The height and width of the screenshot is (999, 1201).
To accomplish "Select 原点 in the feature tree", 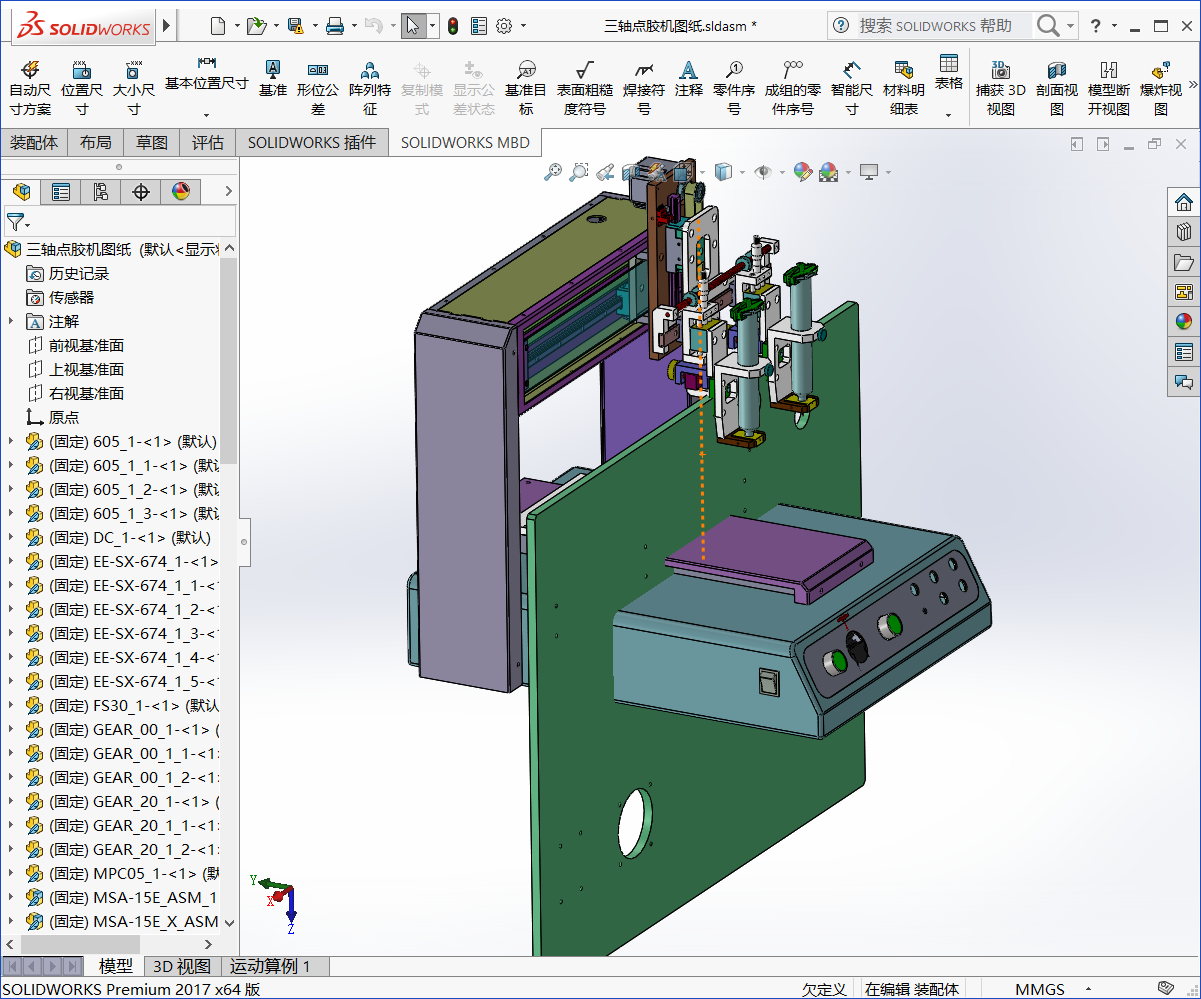I will click(x=64, y=417).
